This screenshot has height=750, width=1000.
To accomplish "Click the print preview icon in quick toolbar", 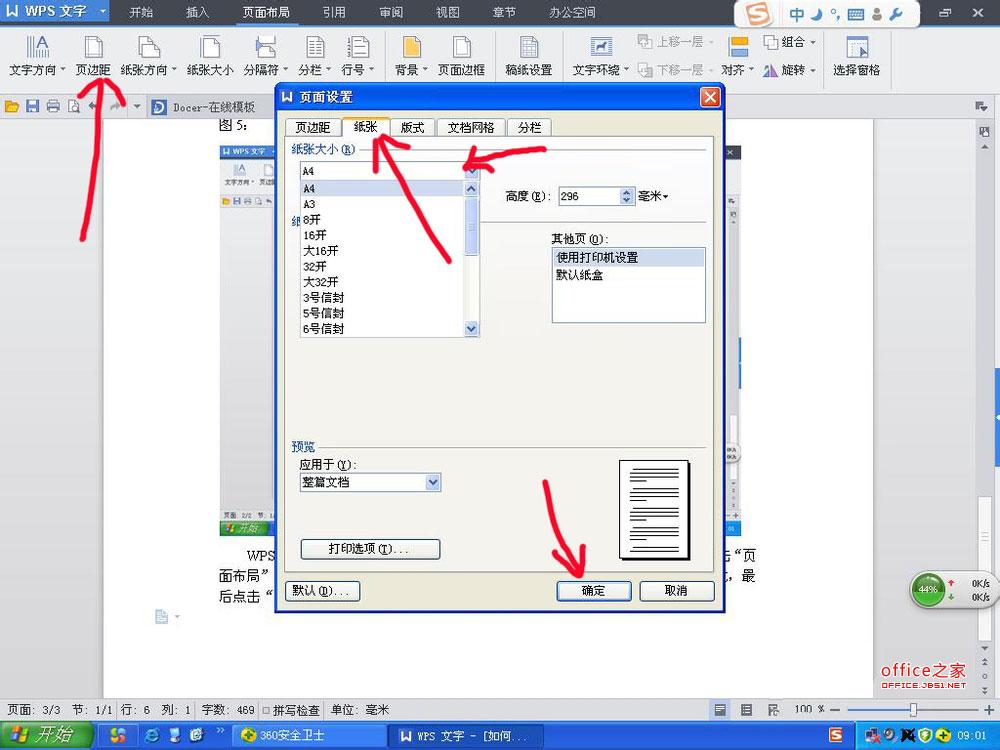I will [x=74, y=107].
